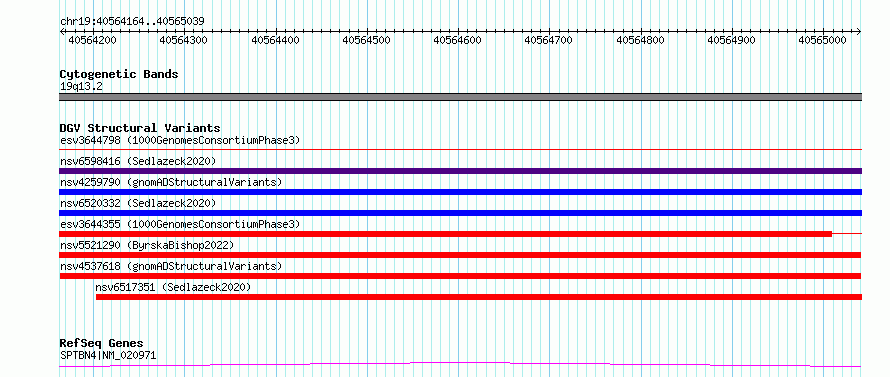
Task: Click the ruler's left arrowhead
Action: pyautogui.click(x=62, y=31)
